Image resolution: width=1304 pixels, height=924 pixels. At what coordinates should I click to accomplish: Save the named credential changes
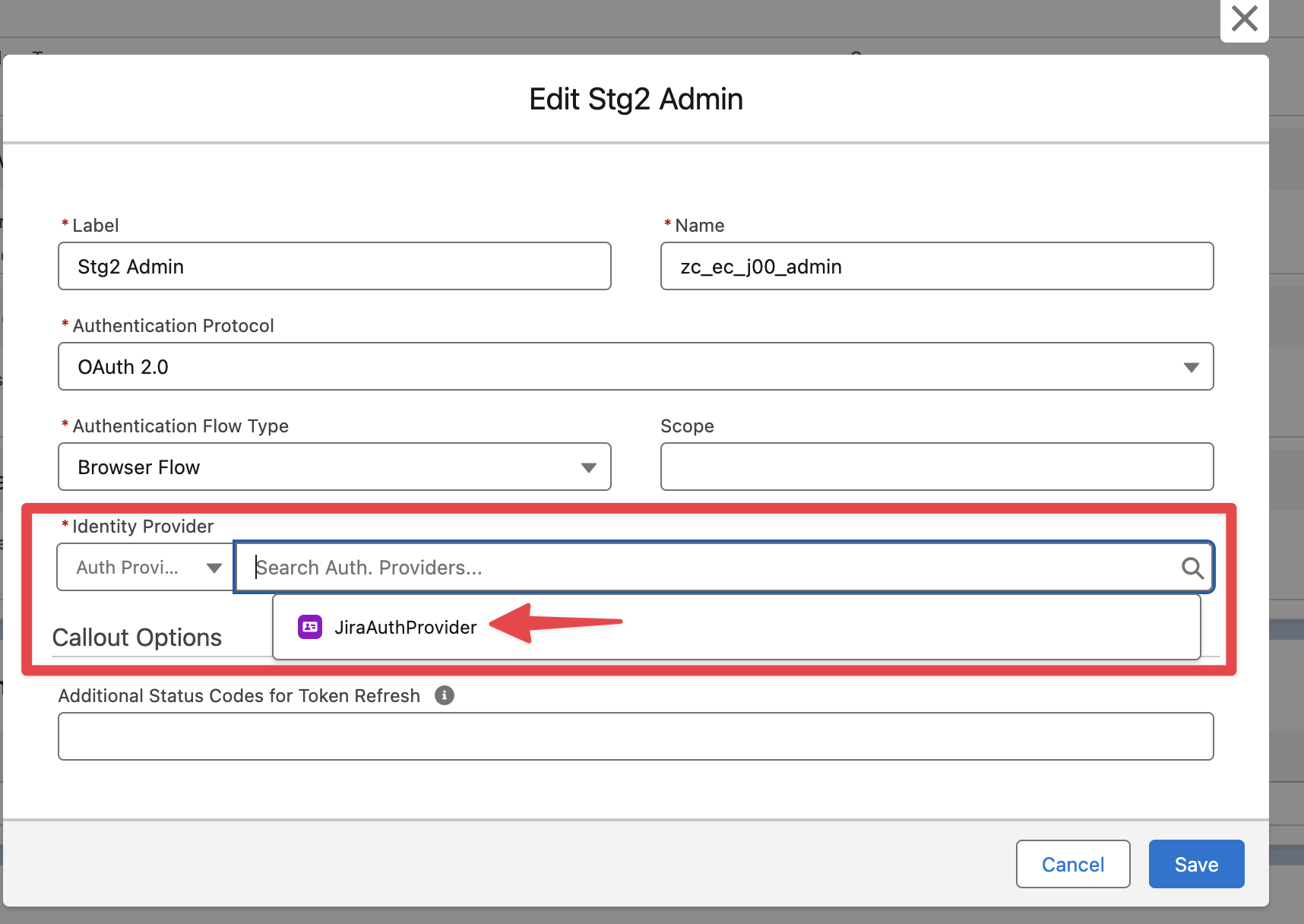click(1196, 864)
